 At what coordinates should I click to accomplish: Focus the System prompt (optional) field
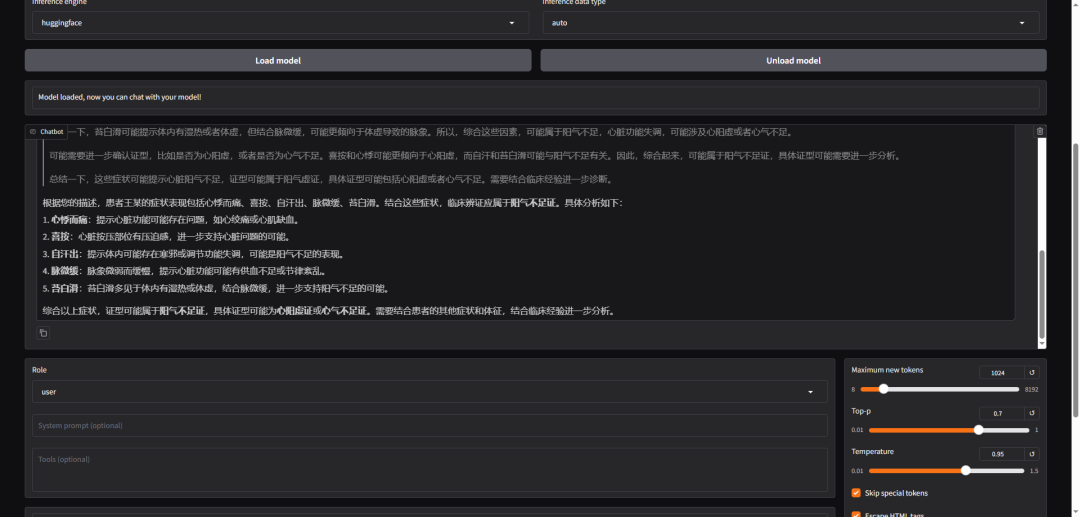click(430, 425)
